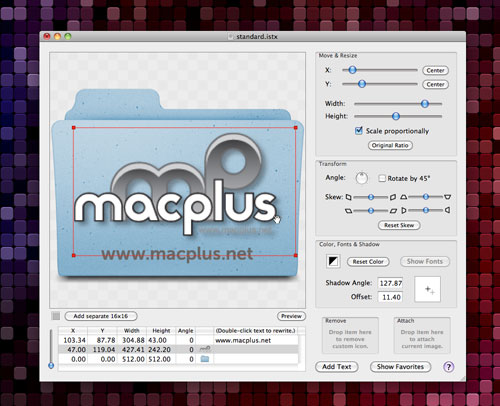Screen dimensions: 500x406
Task: Click the first Skew slider in the top row
Action: pos(371,197)
